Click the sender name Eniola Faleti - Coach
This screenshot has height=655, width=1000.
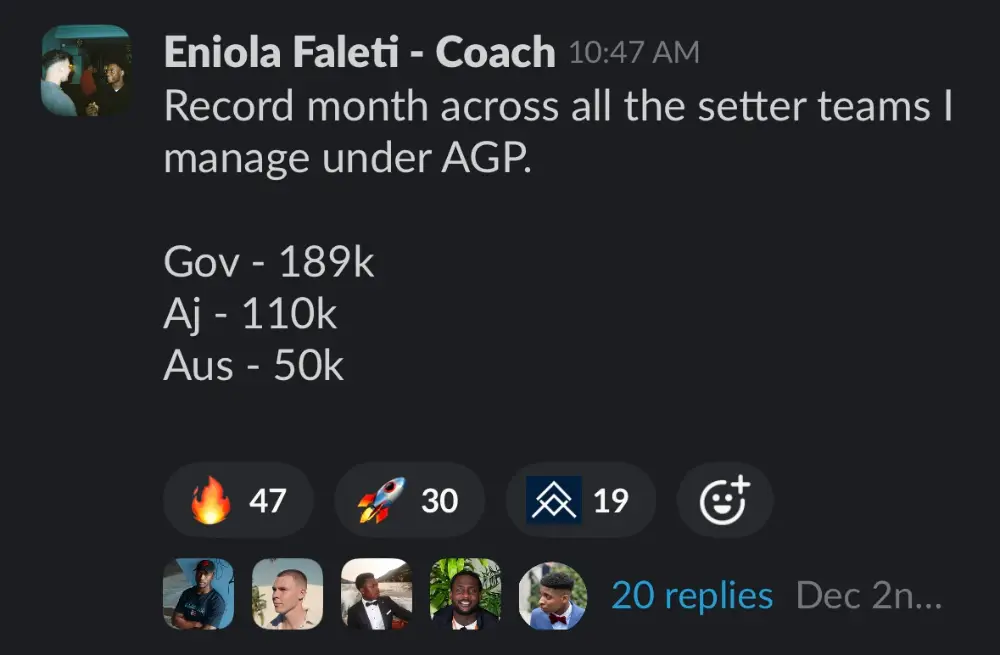tap(359, 53)
